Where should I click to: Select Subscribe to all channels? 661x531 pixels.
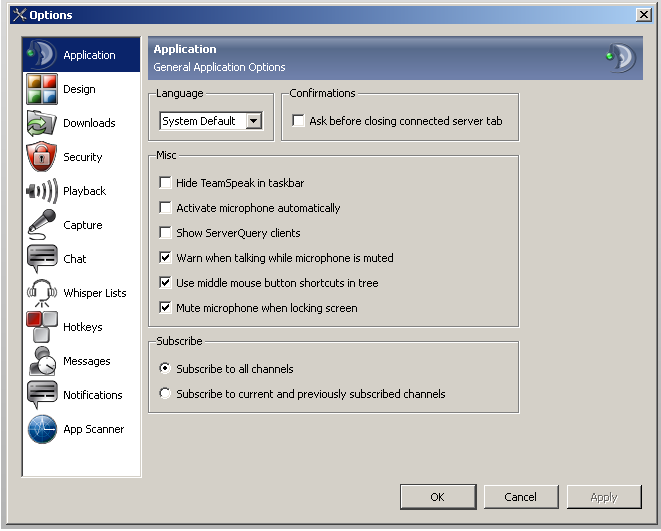[x=165, y=368]
